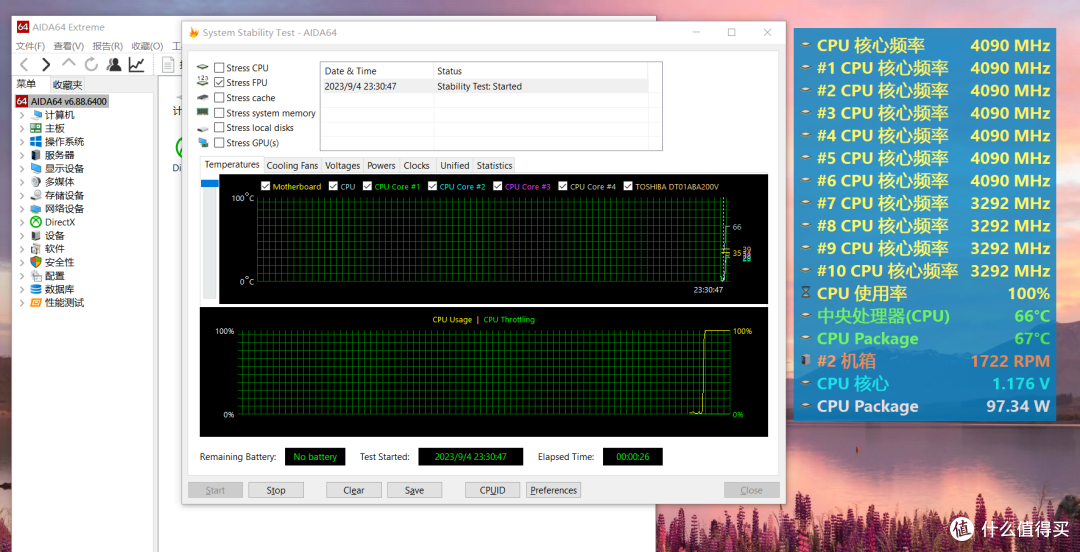Select the 多媒体 speaker icon in tree
The width and height of the screenshot is (1080, 552).
coord(36,182)
